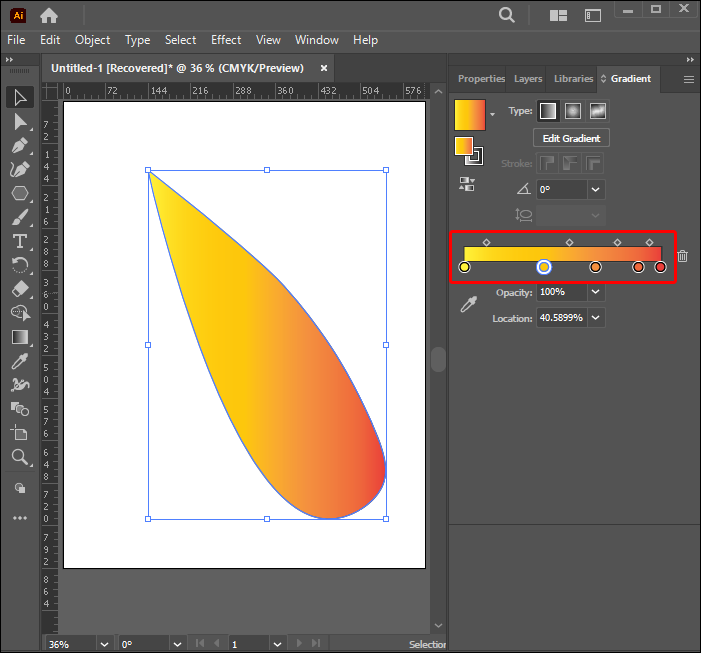Expand the Opacity dropdown
Screen dimensions: 701x653
[x=596, y=292]
